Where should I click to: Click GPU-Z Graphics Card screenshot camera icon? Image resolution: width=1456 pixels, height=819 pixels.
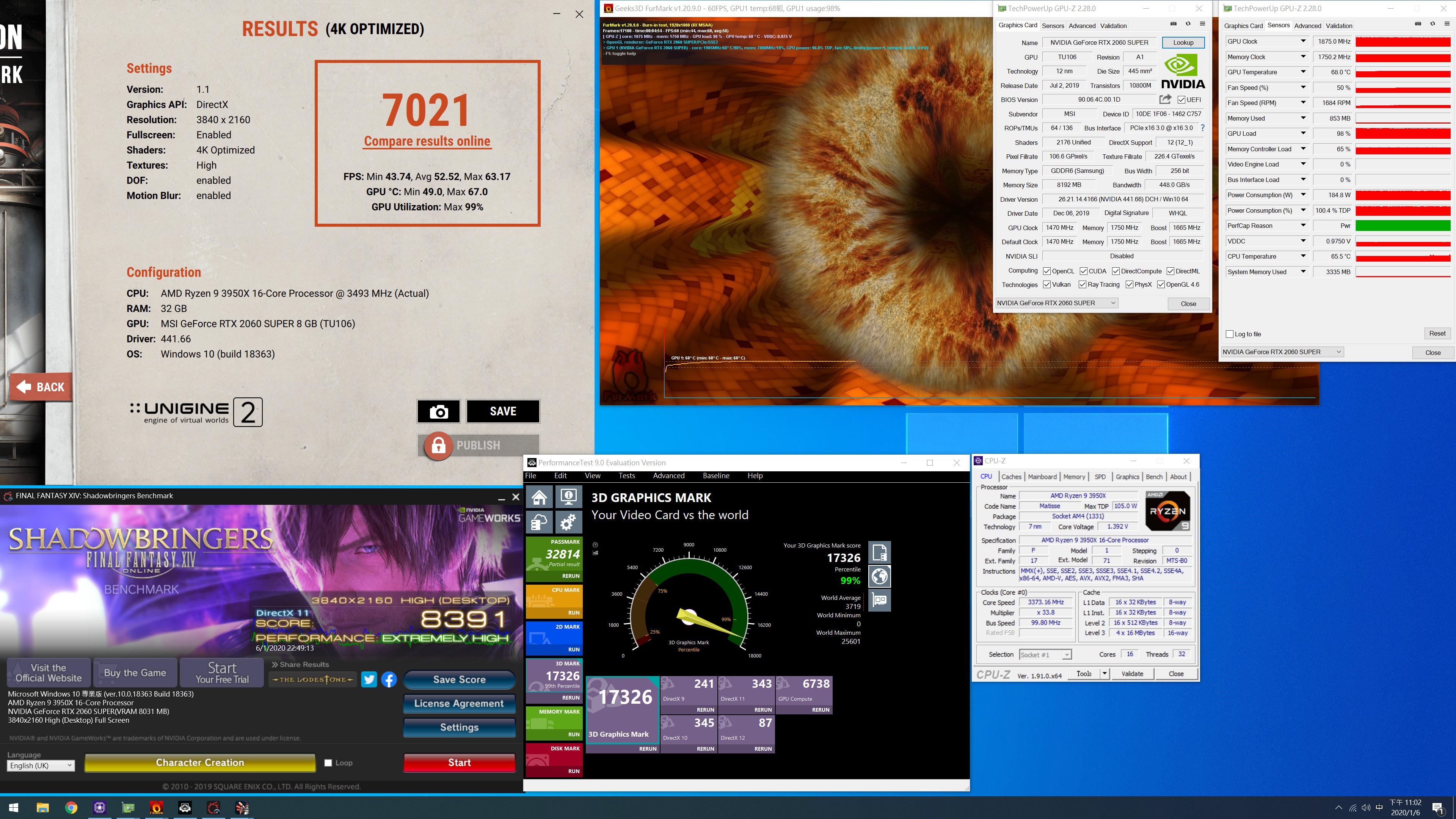coord(1174,24)
